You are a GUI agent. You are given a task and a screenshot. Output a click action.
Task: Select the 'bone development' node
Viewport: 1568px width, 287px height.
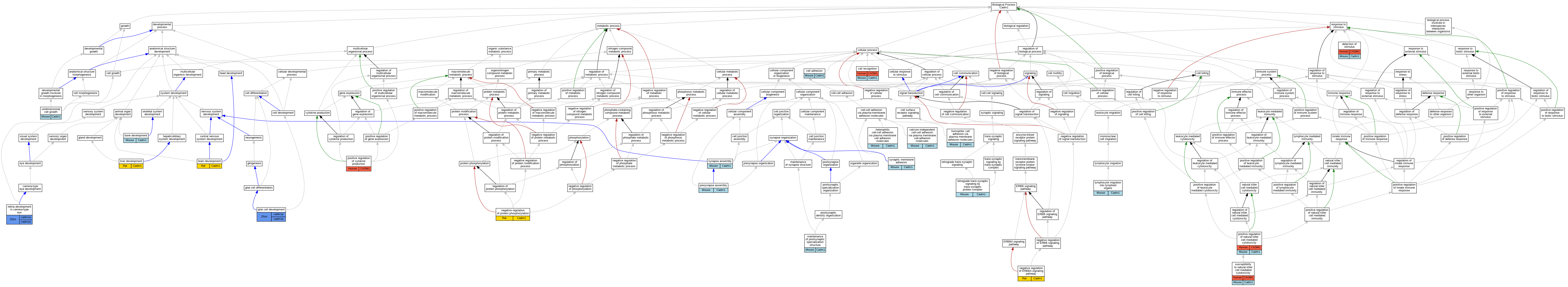(136, 138)
